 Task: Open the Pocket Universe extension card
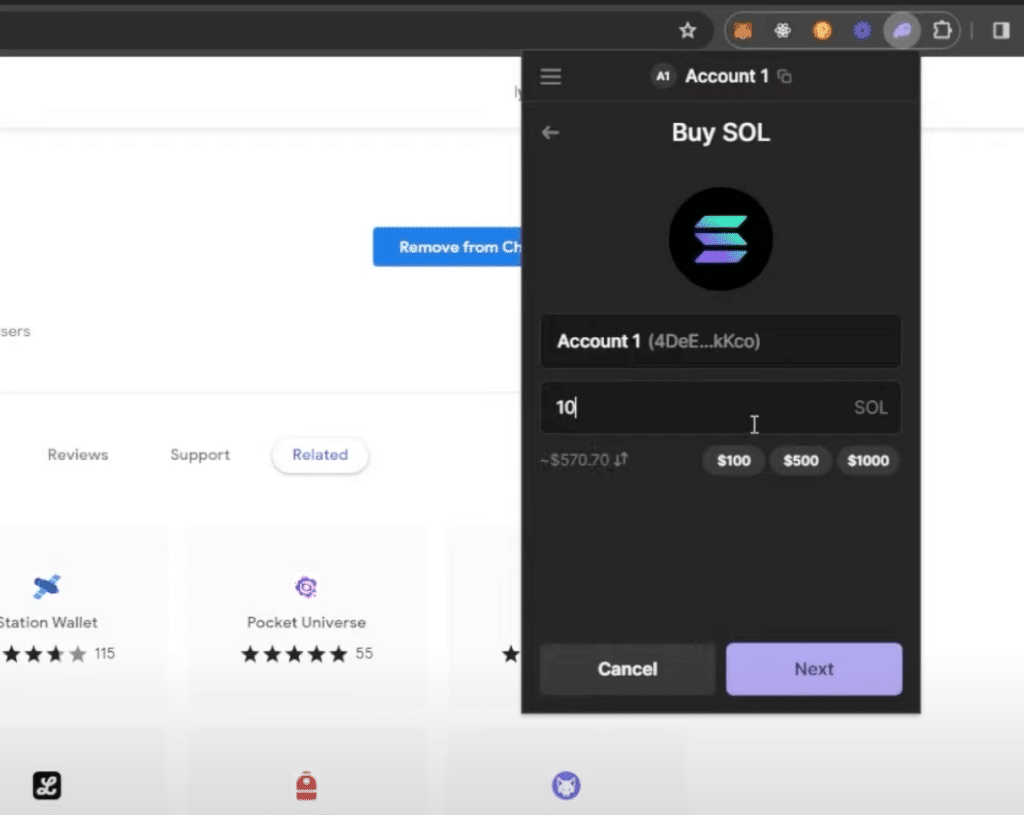click(306, 616)
